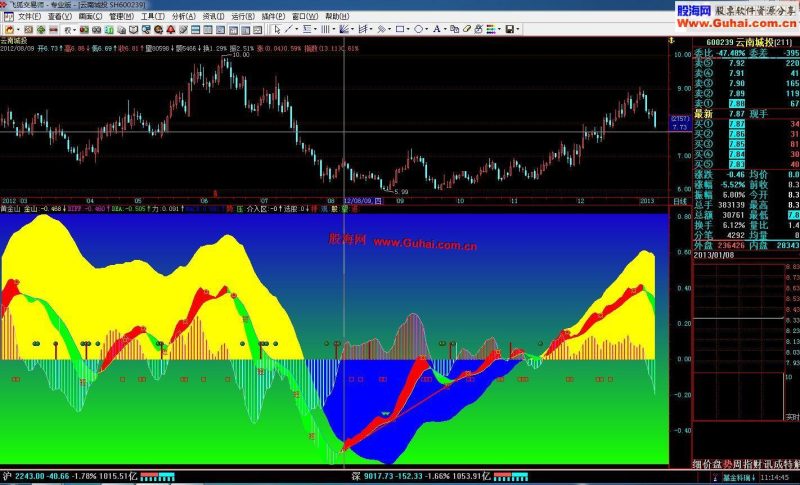Screen dimensions: 800x485
Task: Open the 文件(F) menu
Action: pyautogui.click(x=29, y=17)
